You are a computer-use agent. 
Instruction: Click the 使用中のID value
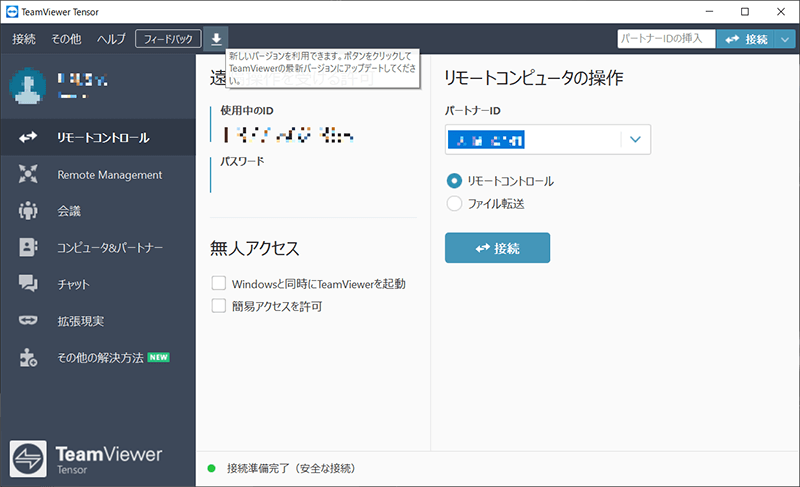pyautogui.click(x=288, y=135)
